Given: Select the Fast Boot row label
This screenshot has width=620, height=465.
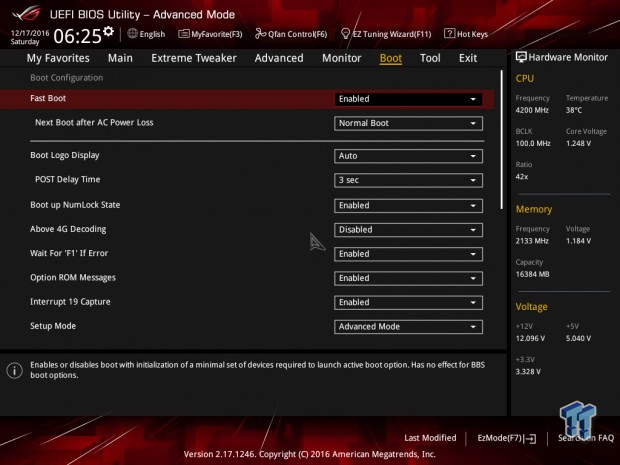Looking at the screenshot, I should click(x=48, y=98).
